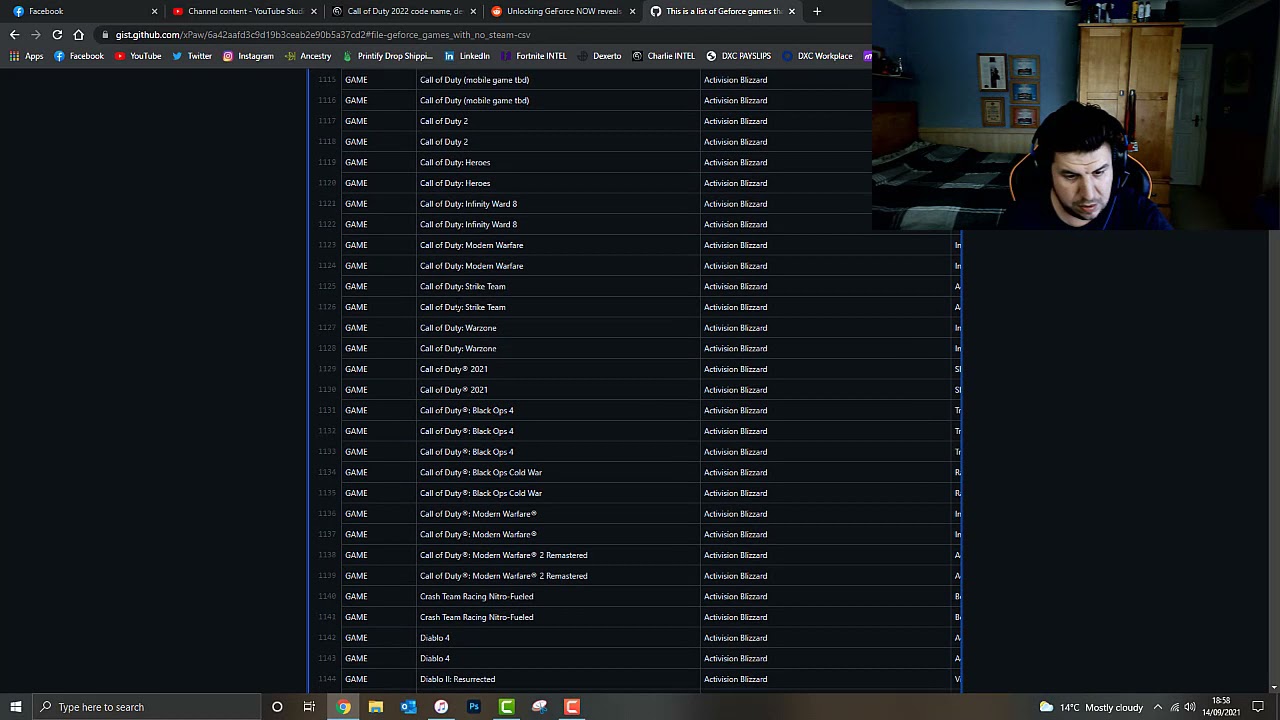
Task: Click "Call of Duty: Heroes" on row 1119
Action: 455,162
